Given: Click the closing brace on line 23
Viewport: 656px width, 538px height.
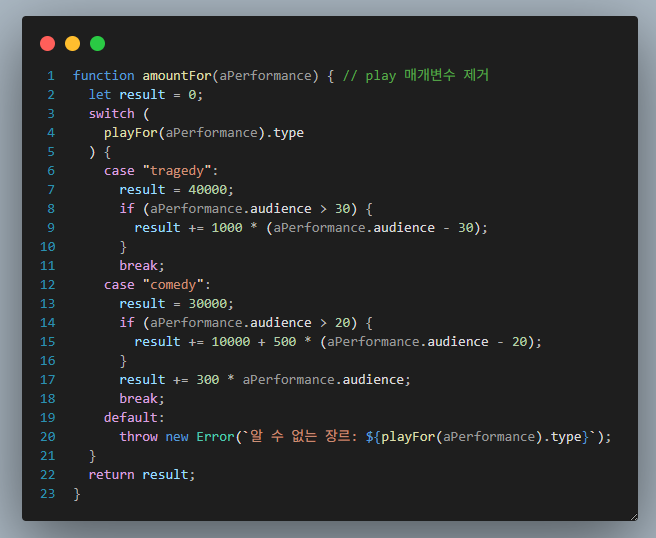Looking at the screenshot, I should 77,494.
